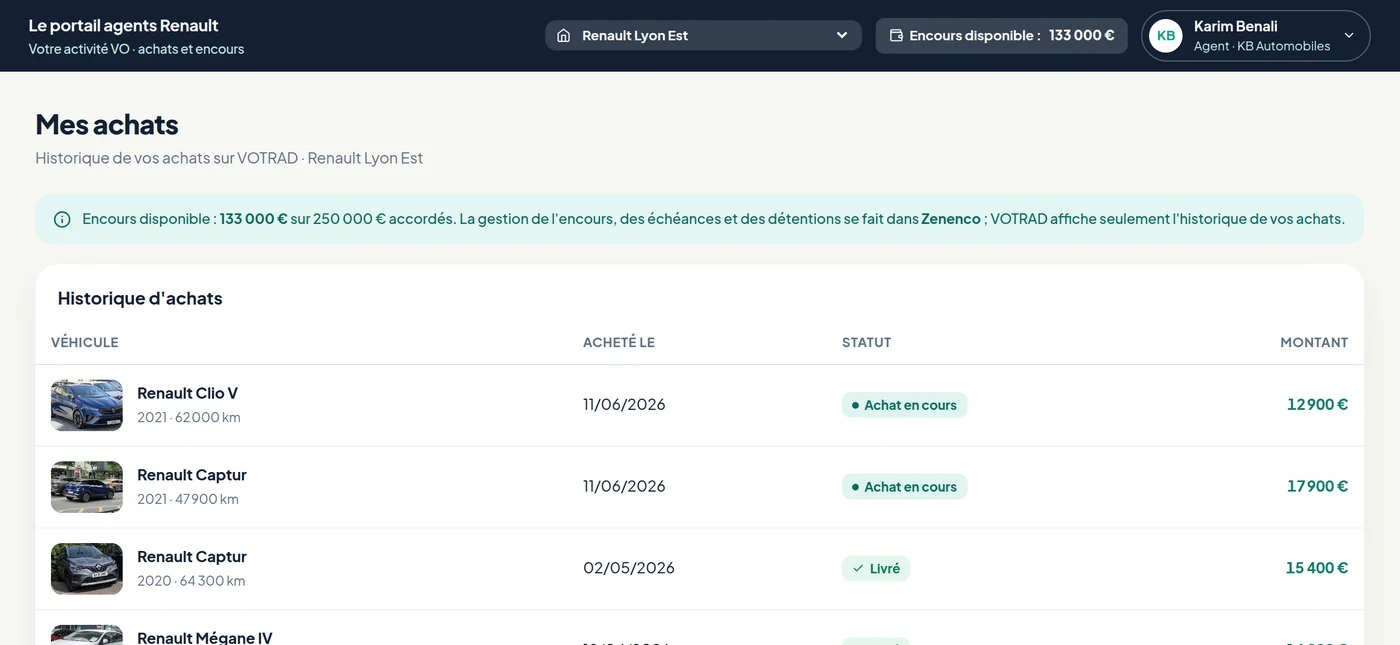Click the Renault Clio V vehicle name

pyautogui.click(x=187, y=393)
